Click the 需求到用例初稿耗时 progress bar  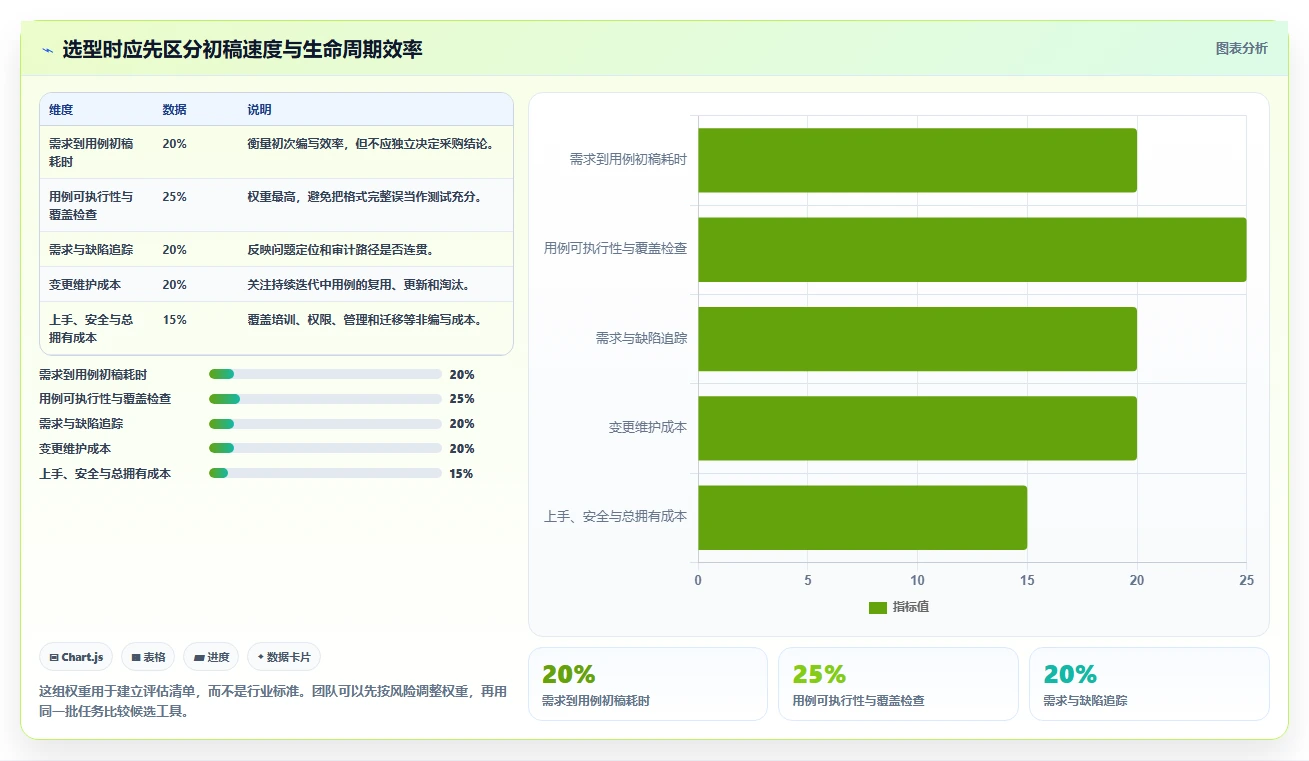325,374
